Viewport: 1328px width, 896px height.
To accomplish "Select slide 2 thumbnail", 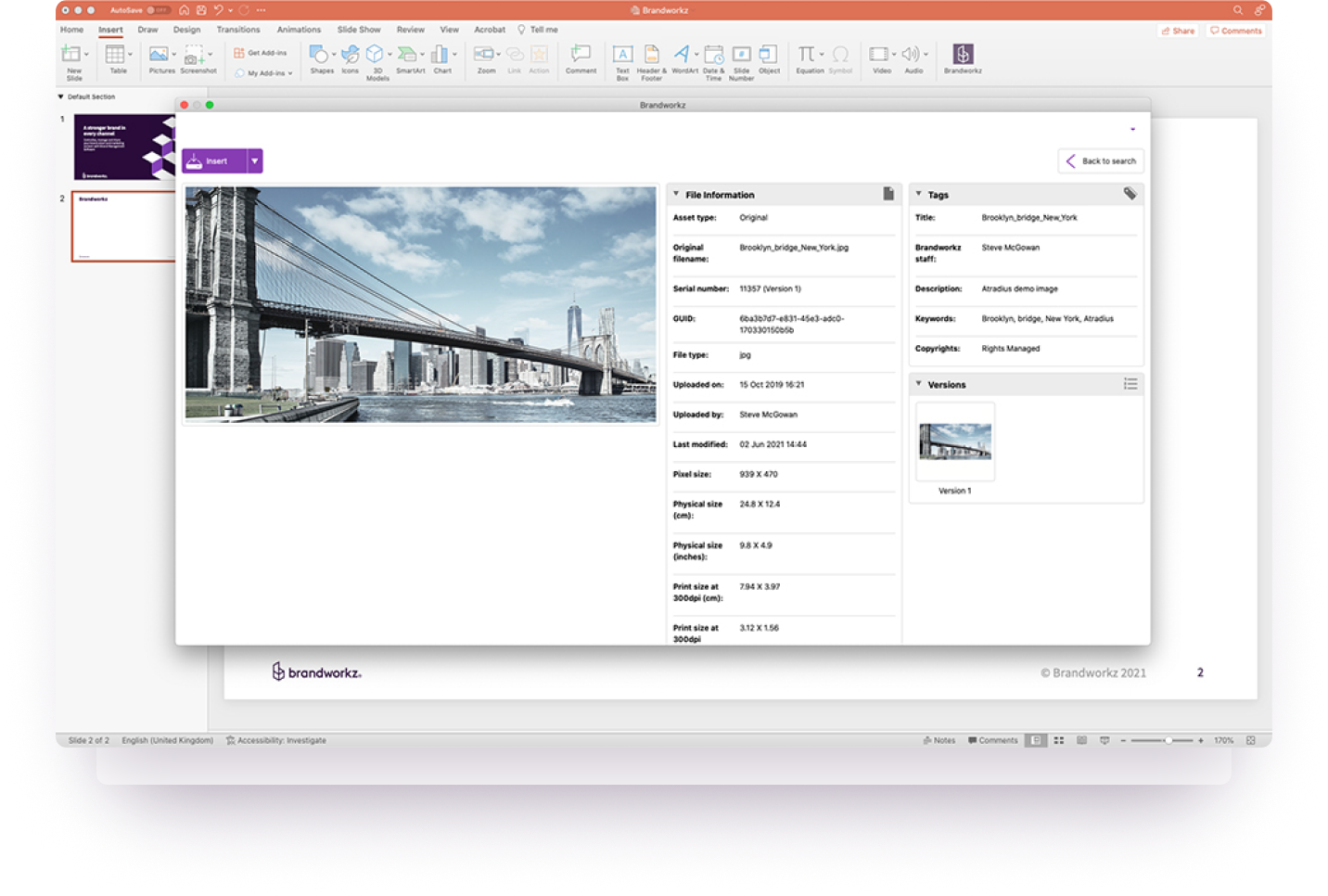I will (124, 226).
